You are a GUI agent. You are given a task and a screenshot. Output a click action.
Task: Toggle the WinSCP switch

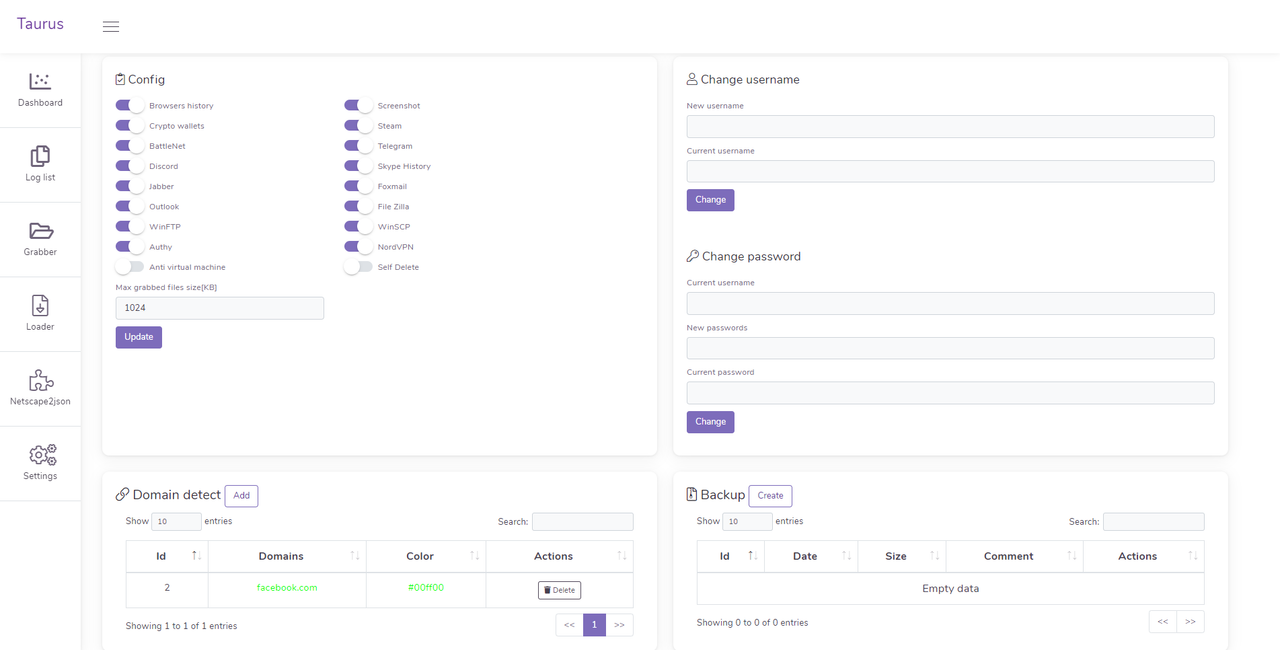coord(358,227)
